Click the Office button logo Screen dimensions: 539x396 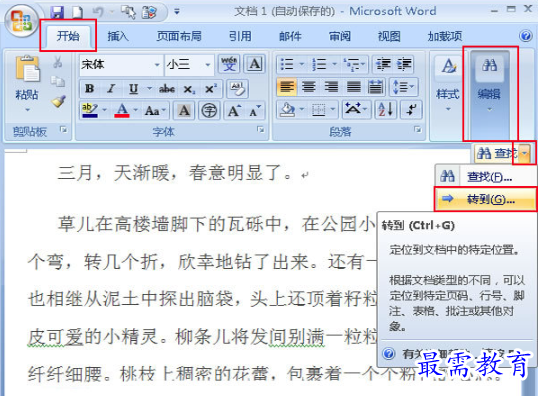pos(21,20)
